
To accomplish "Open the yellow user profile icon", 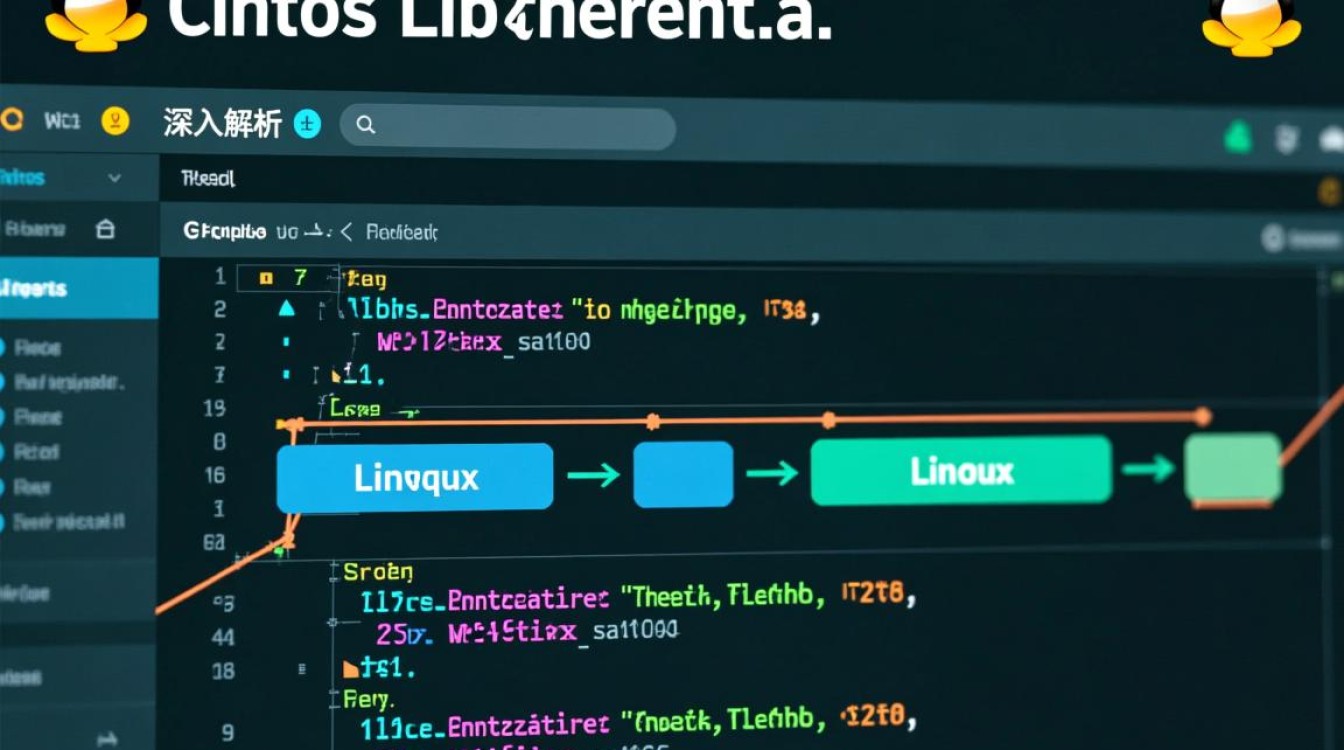I will [x=115, y=122].
